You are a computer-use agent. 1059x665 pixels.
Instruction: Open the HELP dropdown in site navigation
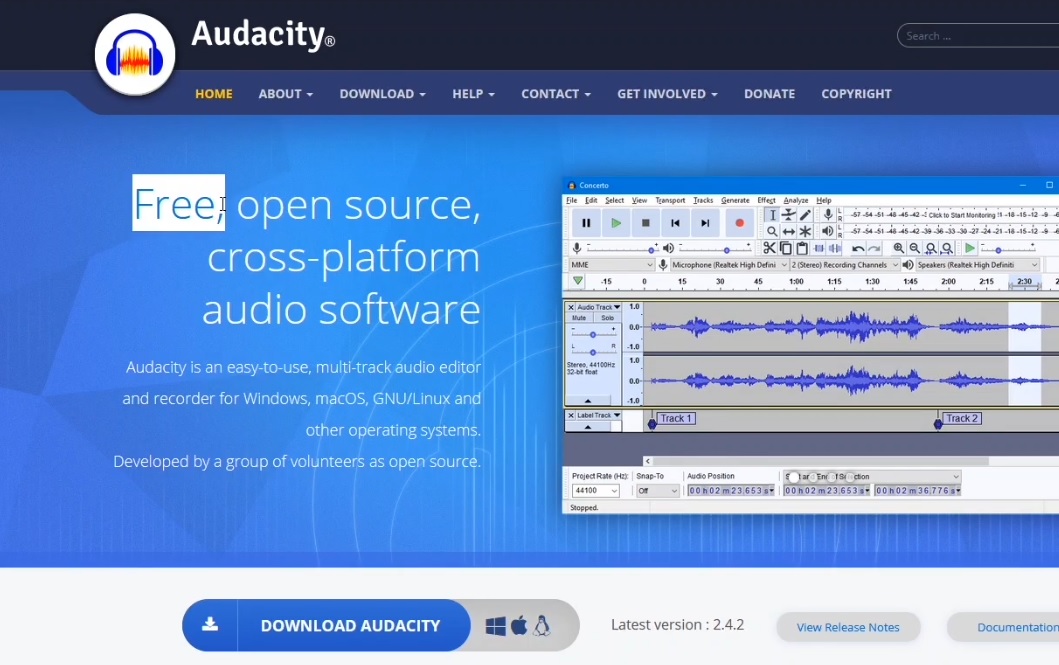(473, 94)
